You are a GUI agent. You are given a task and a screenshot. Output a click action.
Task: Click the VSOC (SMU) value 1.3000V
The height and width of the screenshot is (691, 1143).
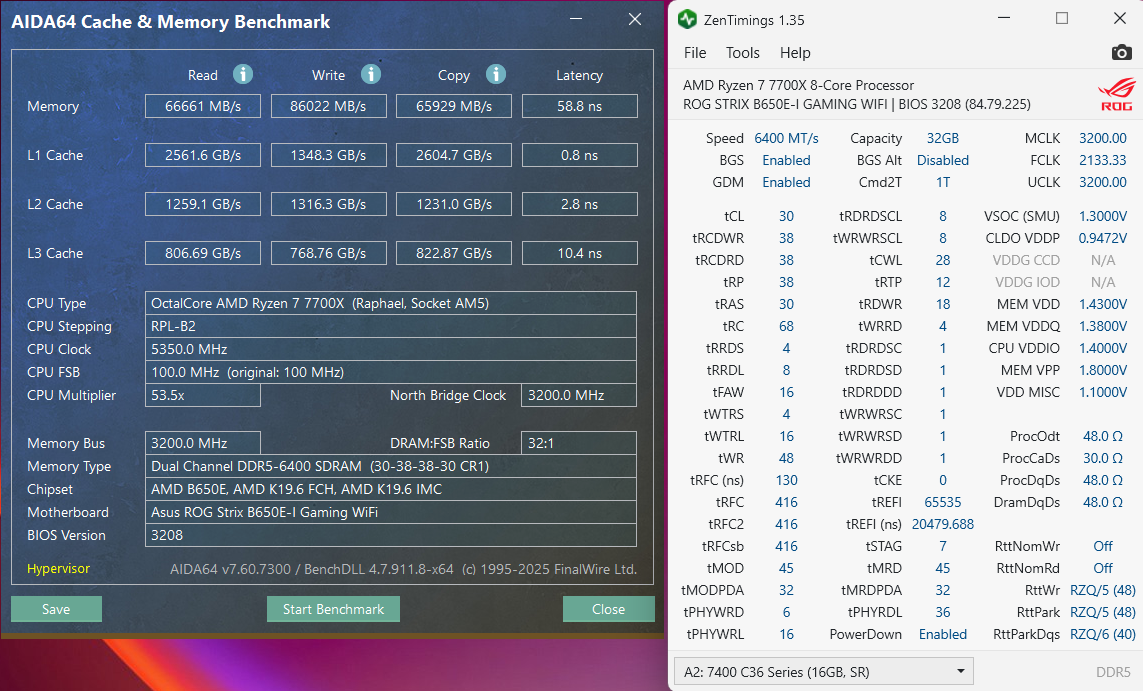click(1102, 216)
